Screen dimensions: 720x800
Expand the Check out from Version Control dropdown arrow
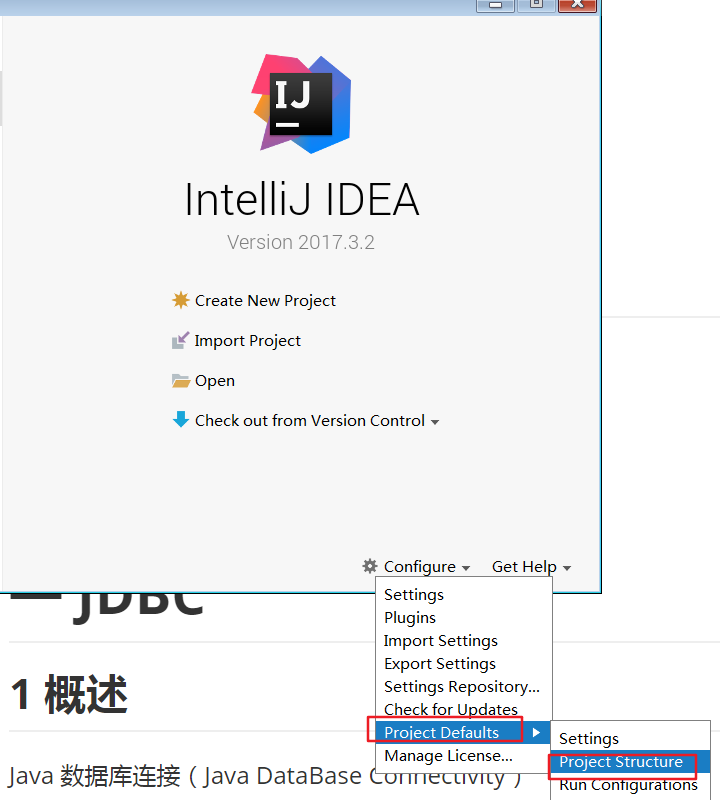click(x=435, y=422)
